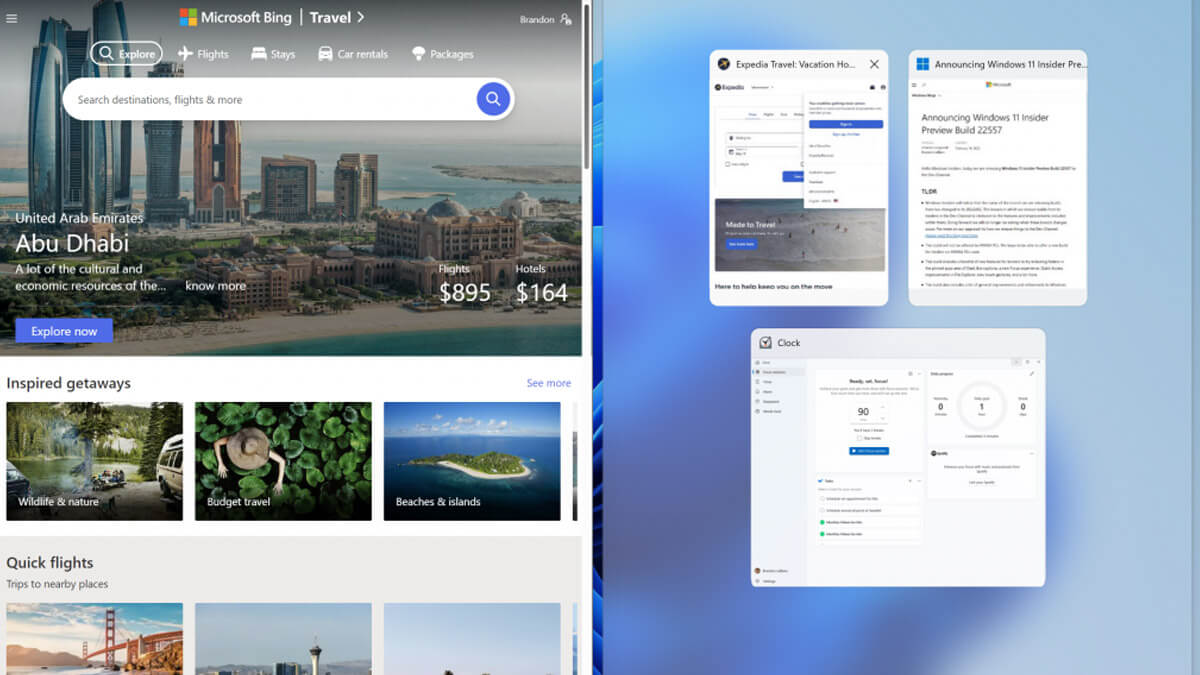
Task: Go to the Packages tab
Action: click(x=442, y=54)
